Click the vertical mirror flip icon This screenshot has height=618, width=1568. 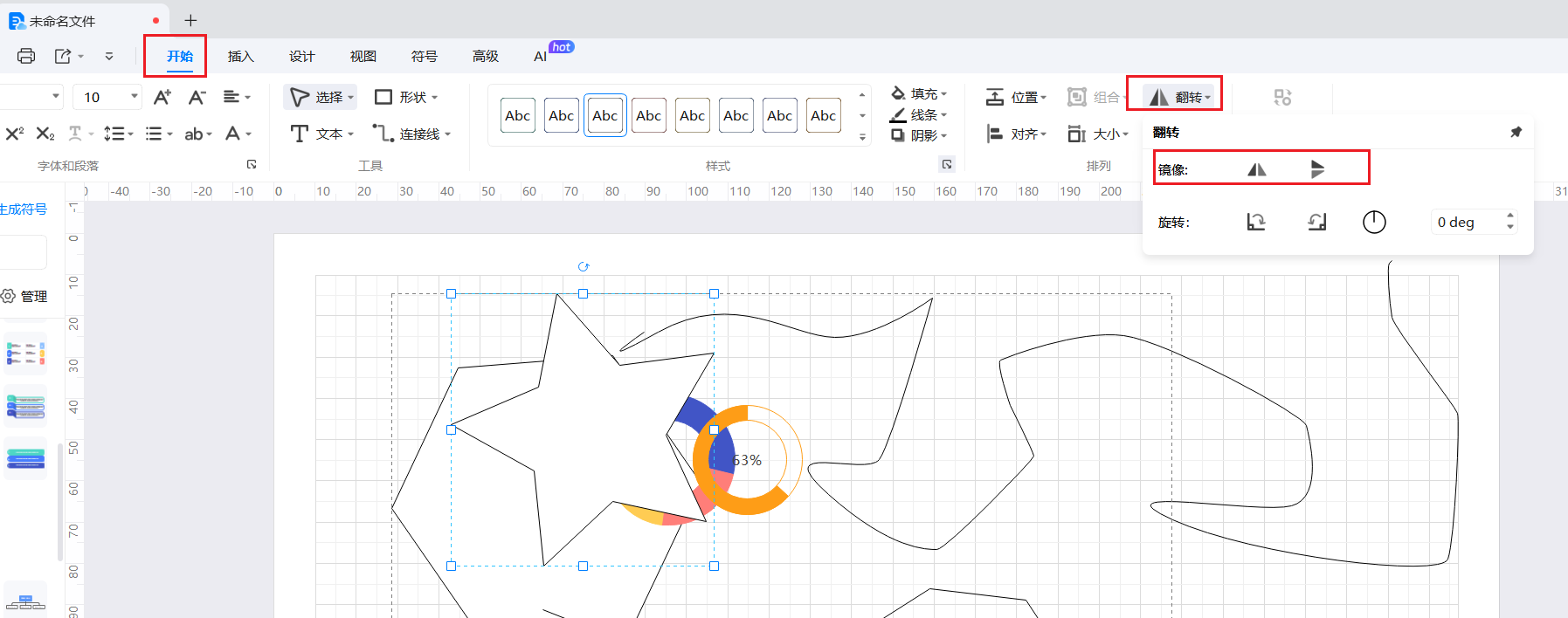coord(1317,169)
